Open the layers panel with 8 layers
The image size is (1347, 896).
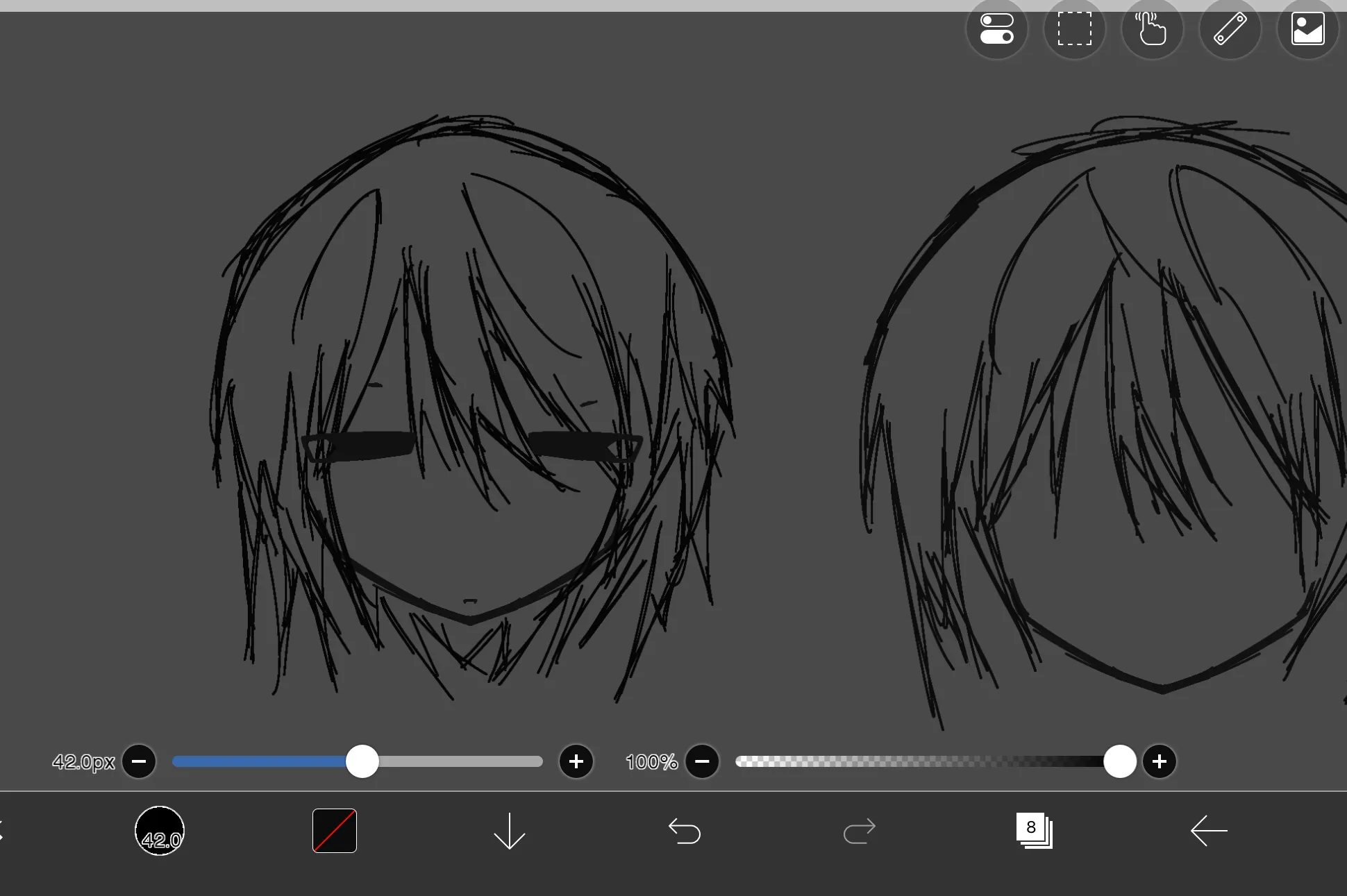[x=1035, y=831]
